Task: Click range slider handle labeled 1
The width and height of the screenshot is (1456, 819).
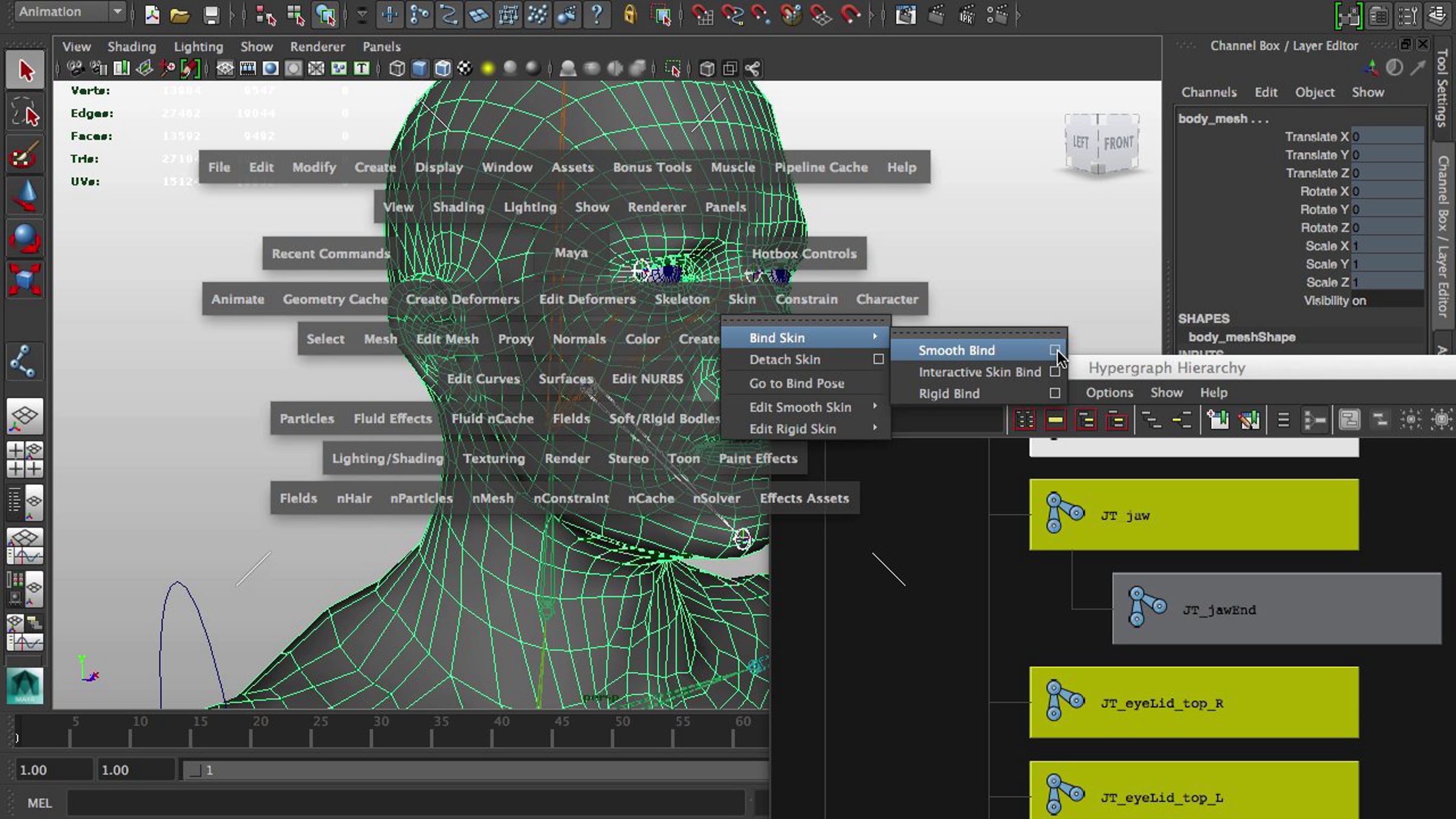Action: (x=195, y=770)
